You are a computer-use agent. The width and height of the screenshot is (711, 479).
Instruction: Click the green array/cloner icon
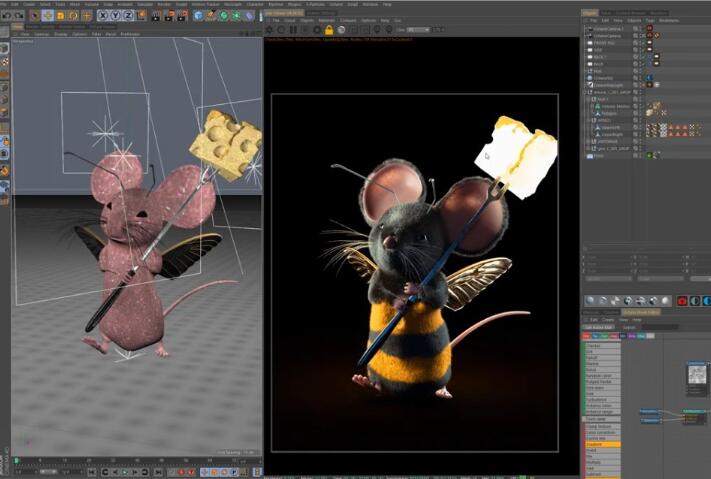pos(236,15)
